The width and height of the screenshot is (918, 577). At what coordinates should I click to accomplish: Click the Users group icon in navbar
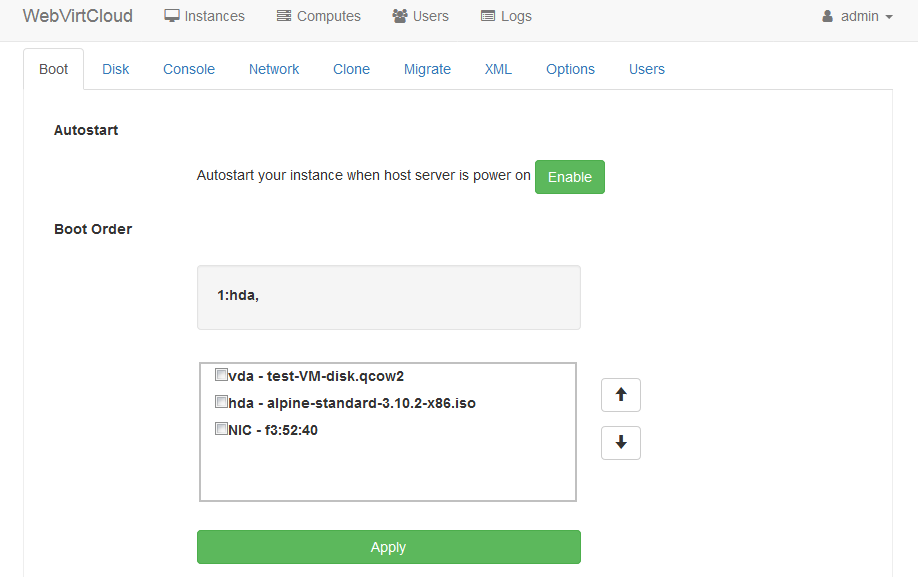pos(400,16)
